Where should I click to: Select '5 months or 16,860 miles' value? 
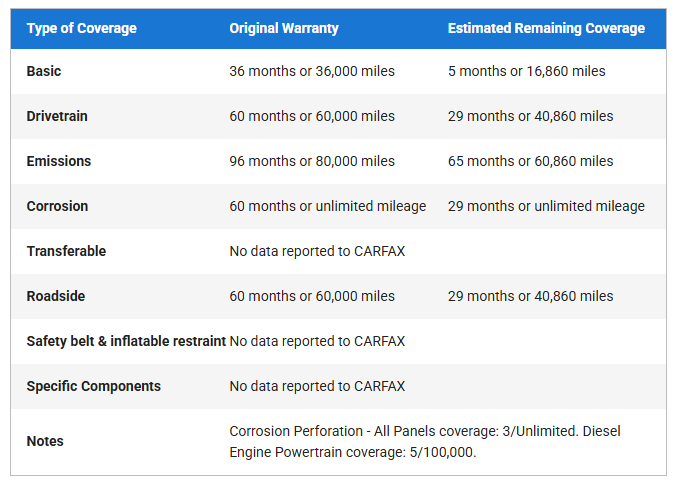(x=526, y=71)
